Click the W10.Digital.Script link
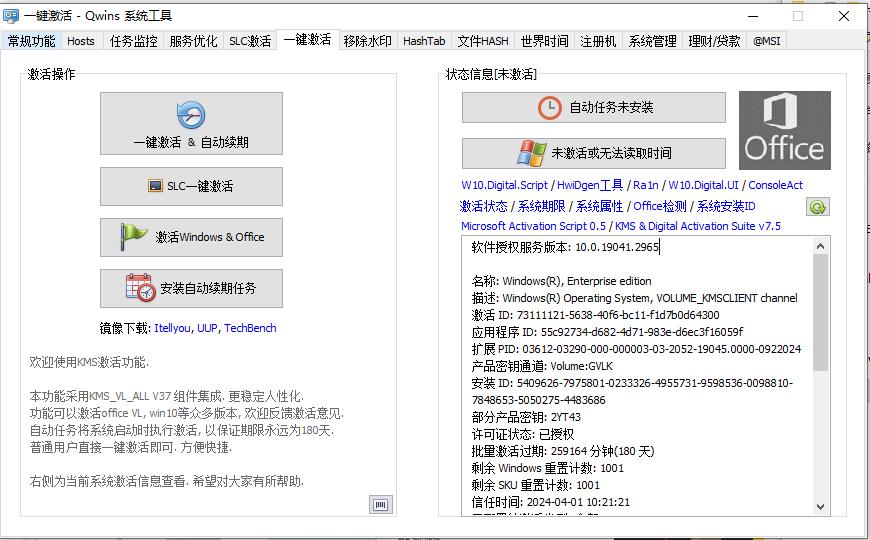 (504, 185)
